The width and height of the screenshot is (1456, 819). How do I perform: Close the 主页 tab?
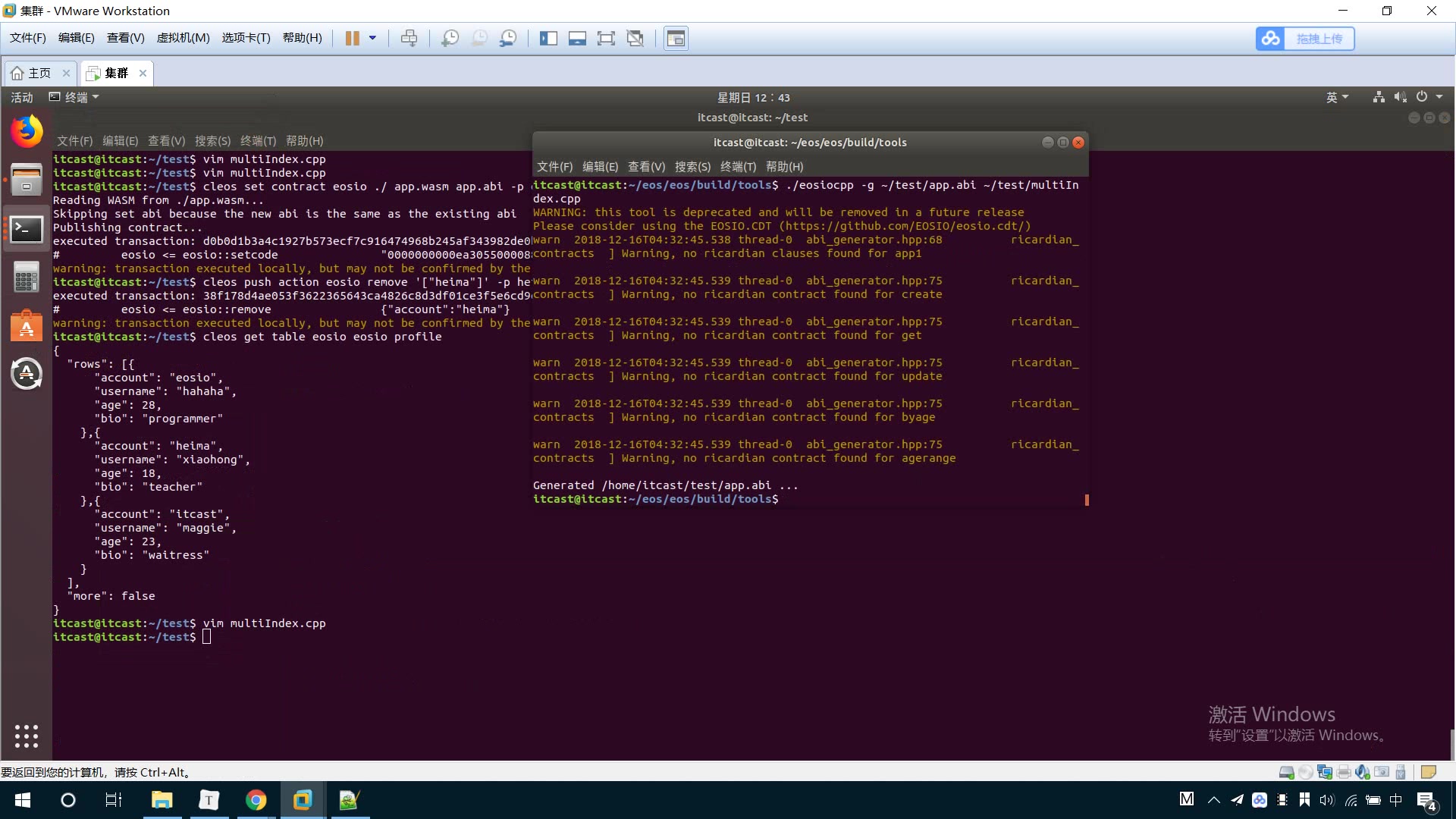coord(66,73)
